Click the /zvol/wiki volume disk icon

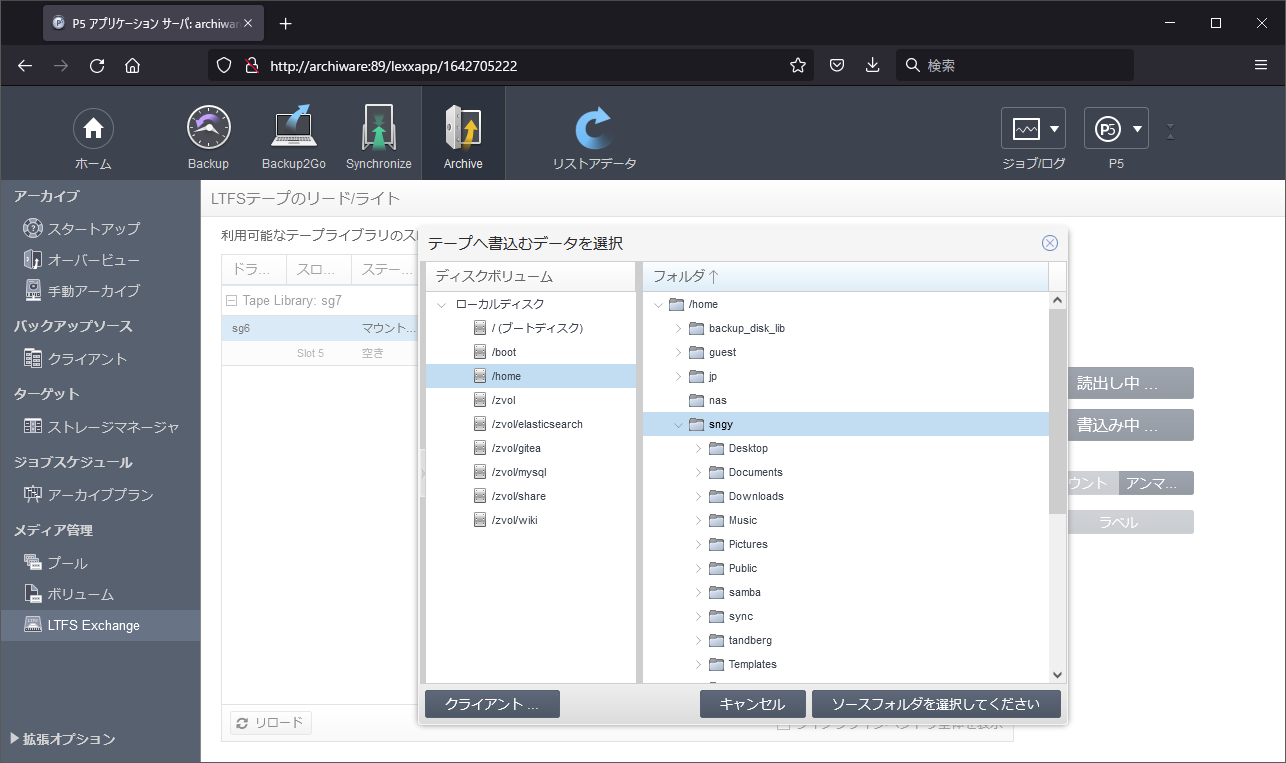point(480,520)
